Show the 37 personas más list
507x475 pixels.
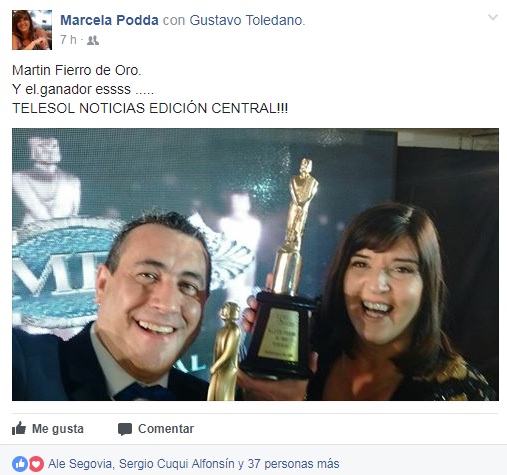[x=293, y=464]
